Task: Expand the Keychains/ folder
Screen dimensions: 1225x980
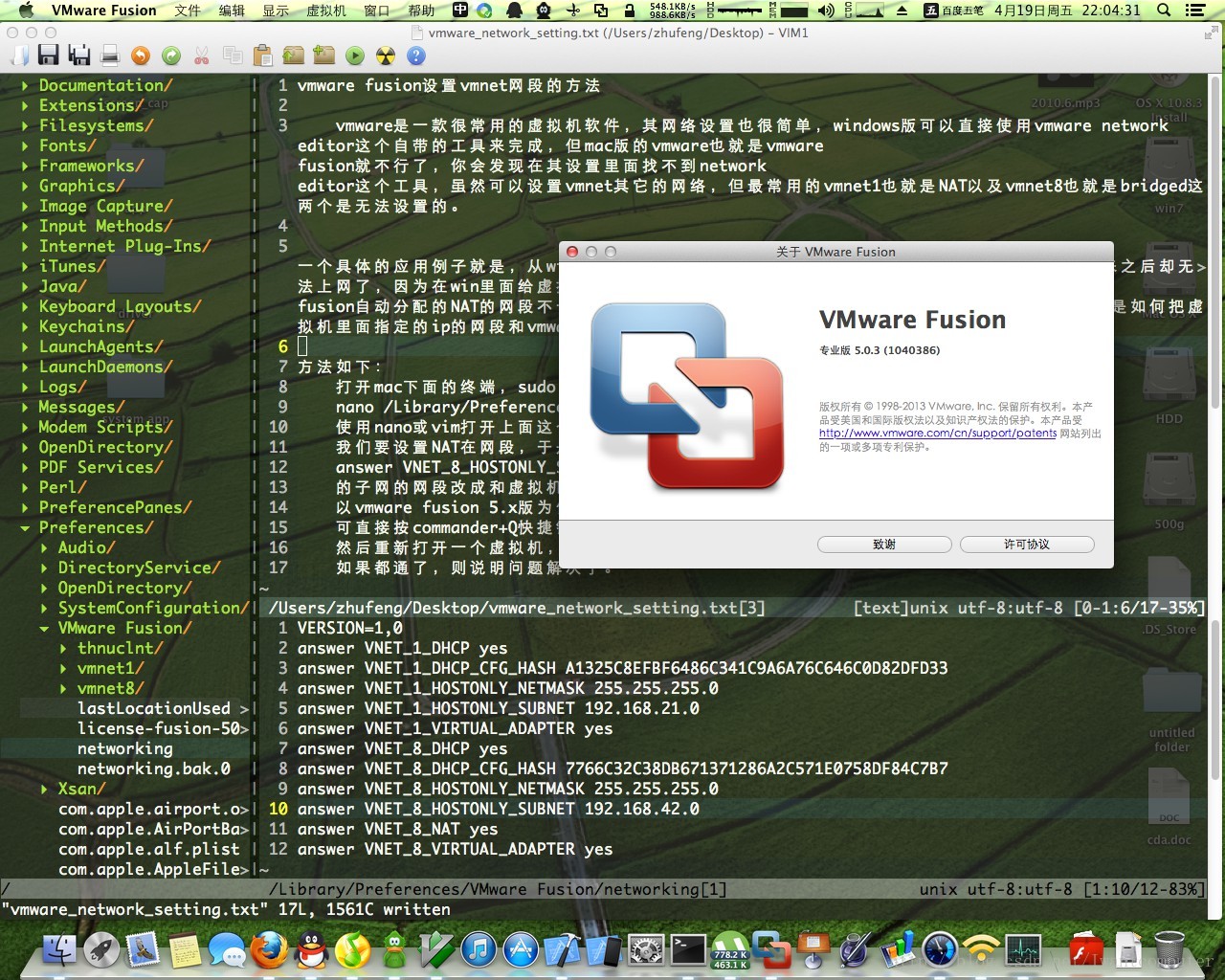Action: tap(26, 326)
